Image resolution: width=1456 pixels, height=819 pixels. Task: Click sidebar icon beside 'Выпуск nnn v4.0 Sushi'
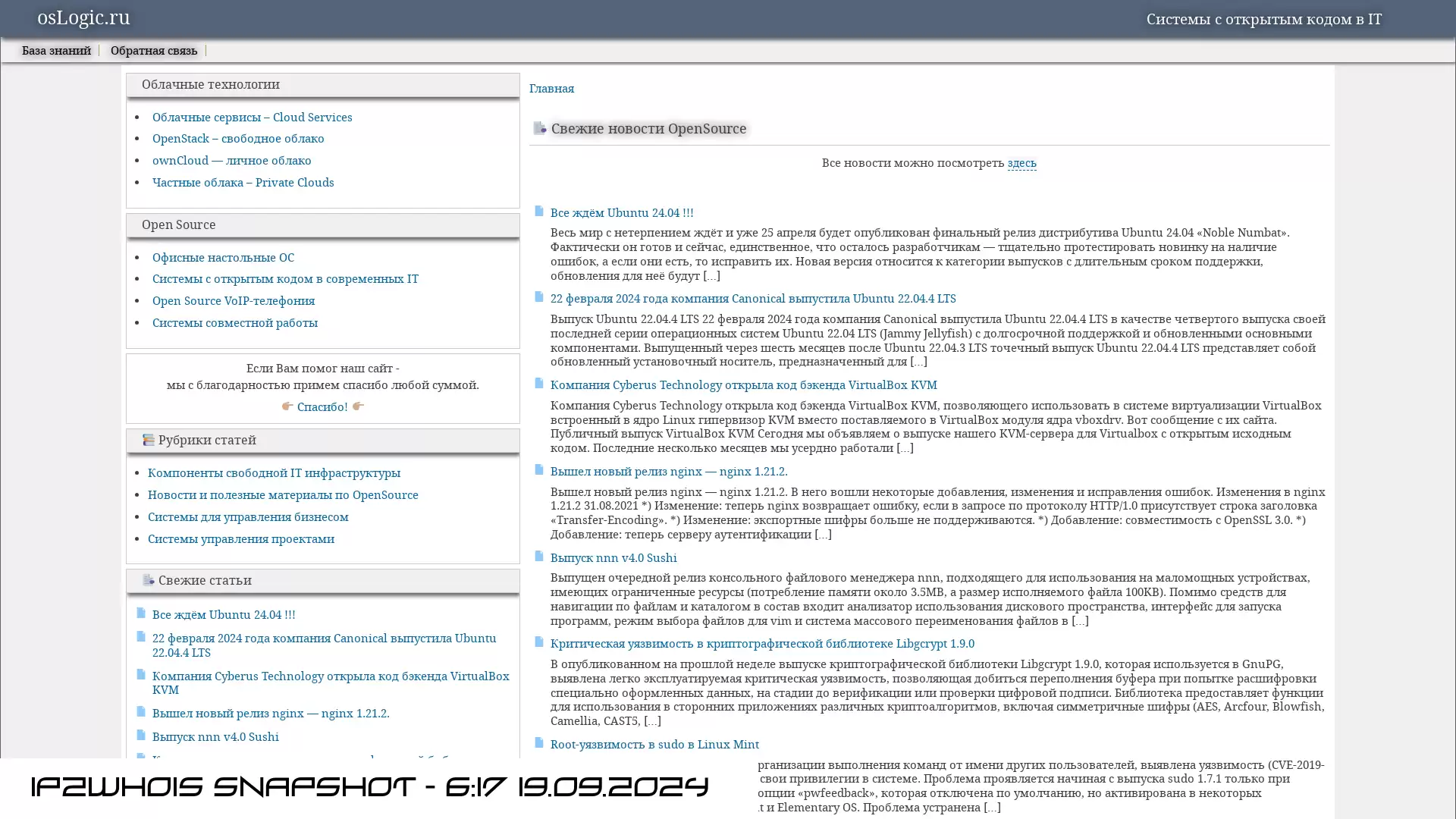[x=141, y=735]
